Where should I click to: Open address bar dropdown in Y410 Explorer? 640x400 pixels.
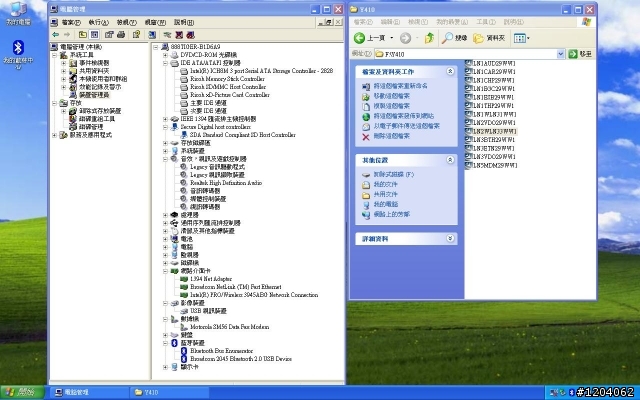click(x=560, y=54)
